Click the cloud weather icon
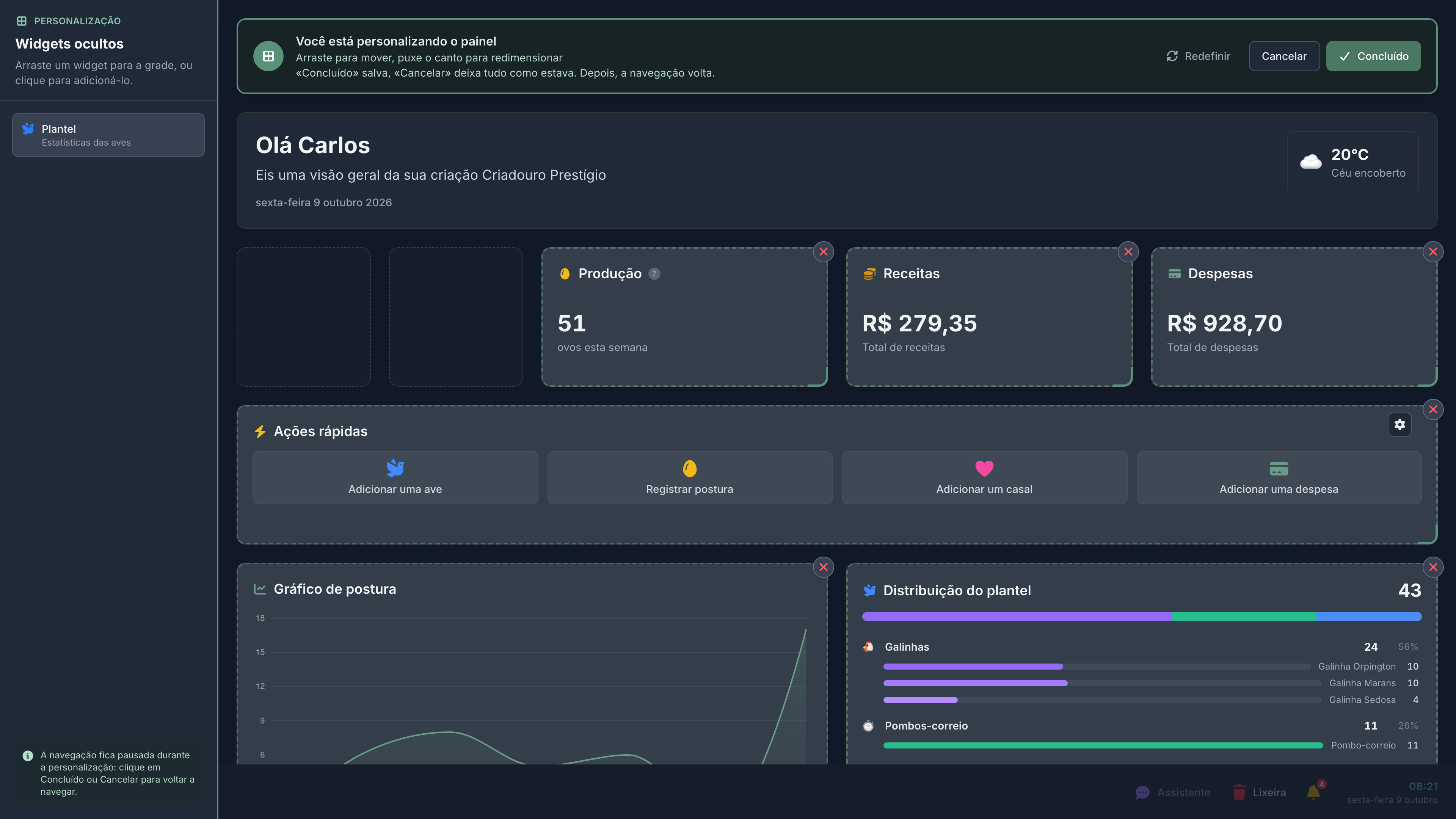1456x819 pixels. [1310, 162]
